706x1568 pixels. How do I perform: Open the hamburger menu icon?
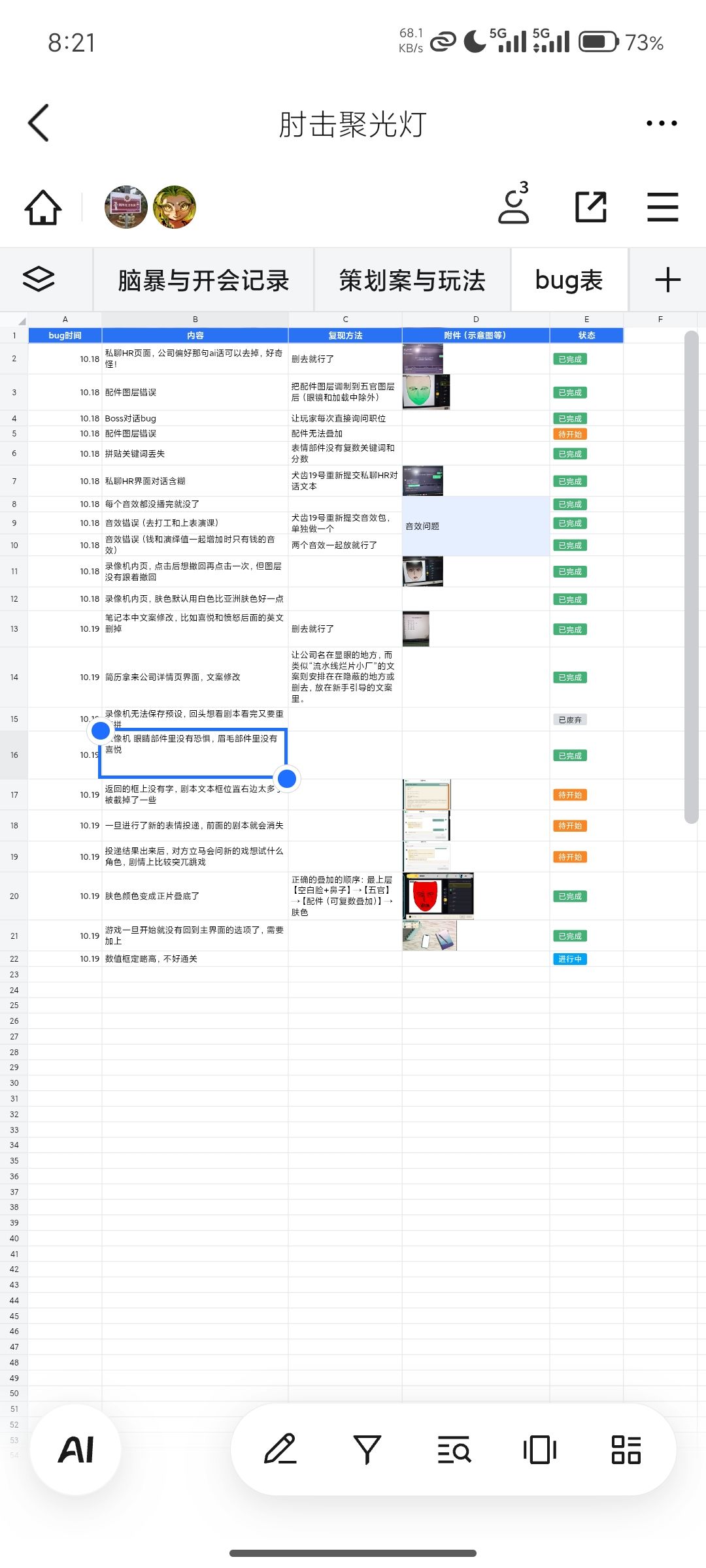click(x=663, y=207)
